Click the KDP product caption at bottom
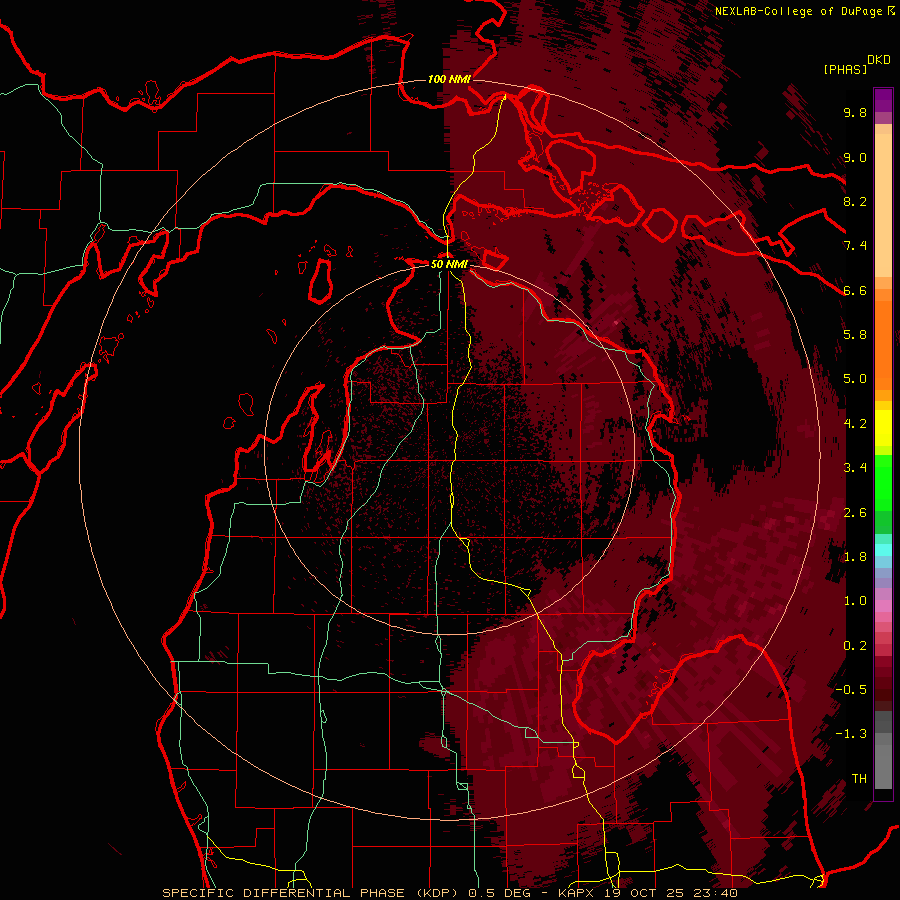 (x=450, y=893)
